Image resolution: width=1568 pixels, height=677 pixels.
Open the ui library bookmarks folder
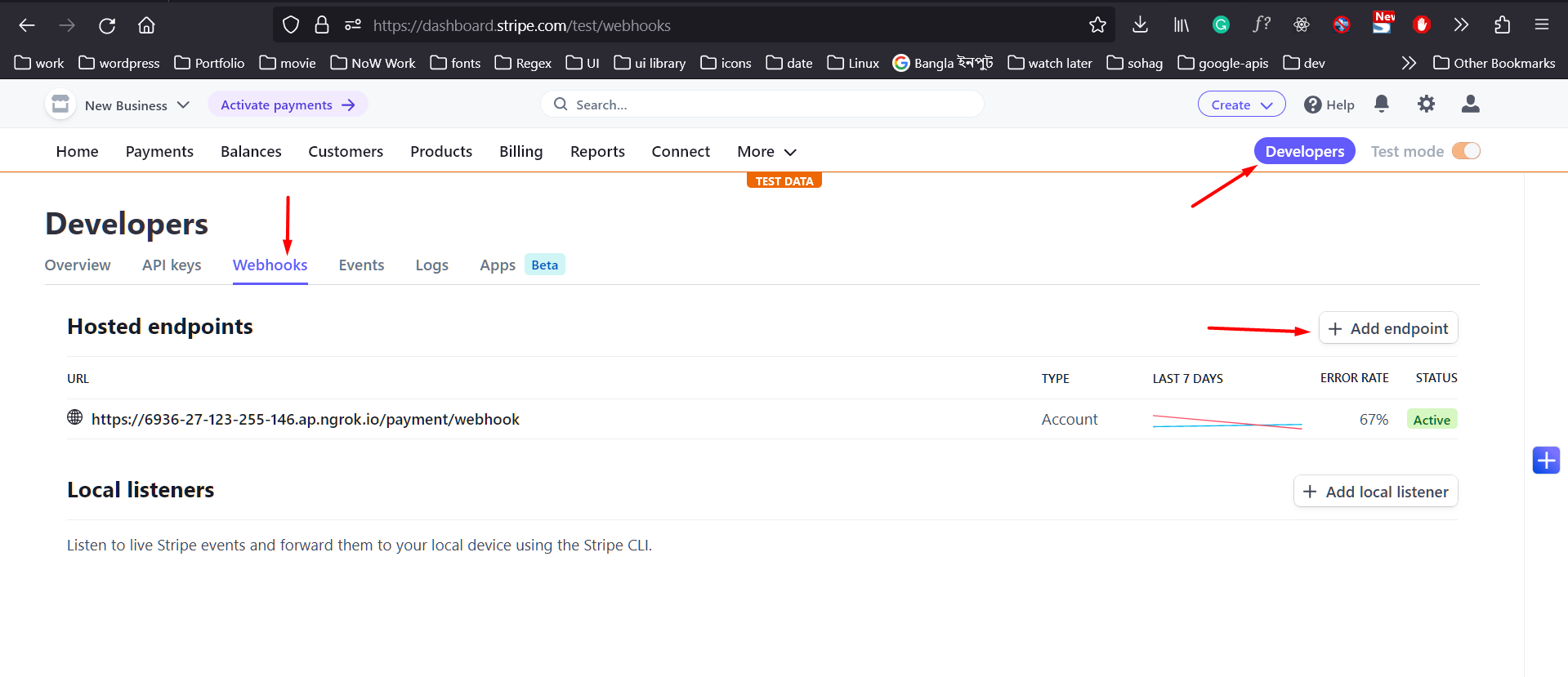[650, 63]
